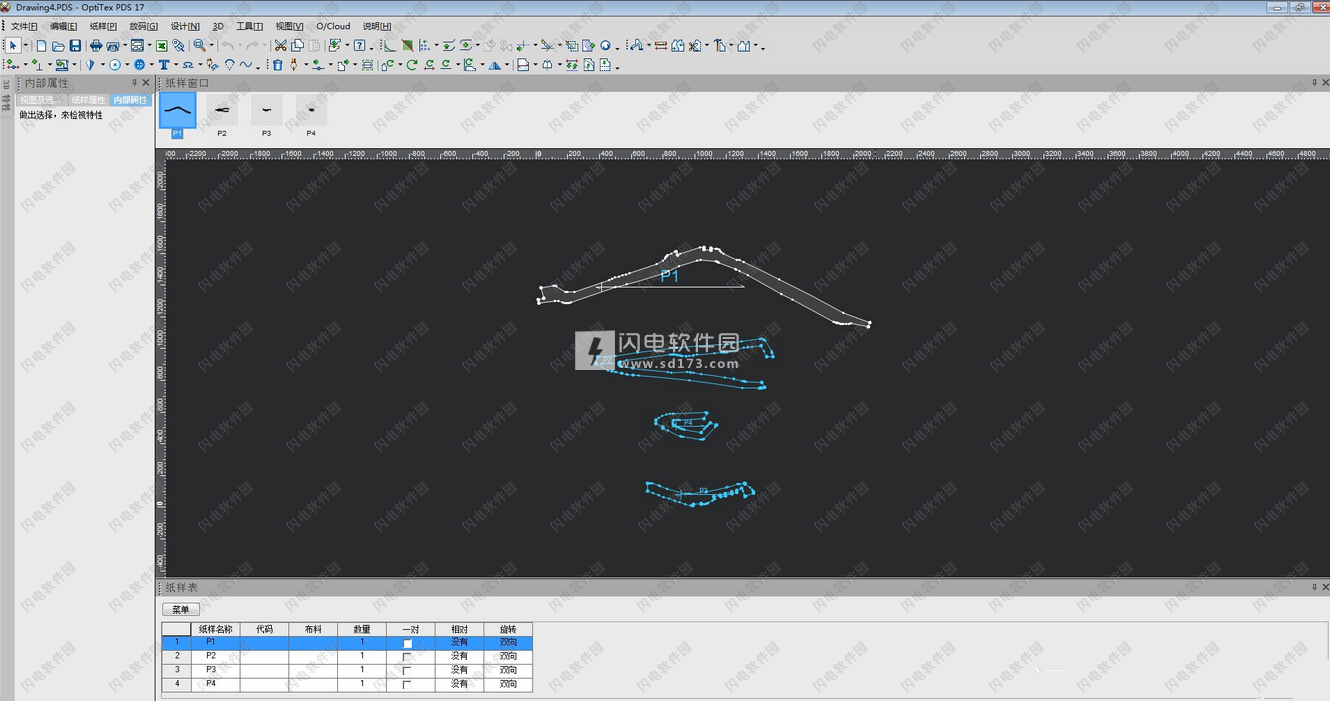Open the 编辑[E] menu
The width and height of the screenshot is (1330, 701).
(63, 26)
